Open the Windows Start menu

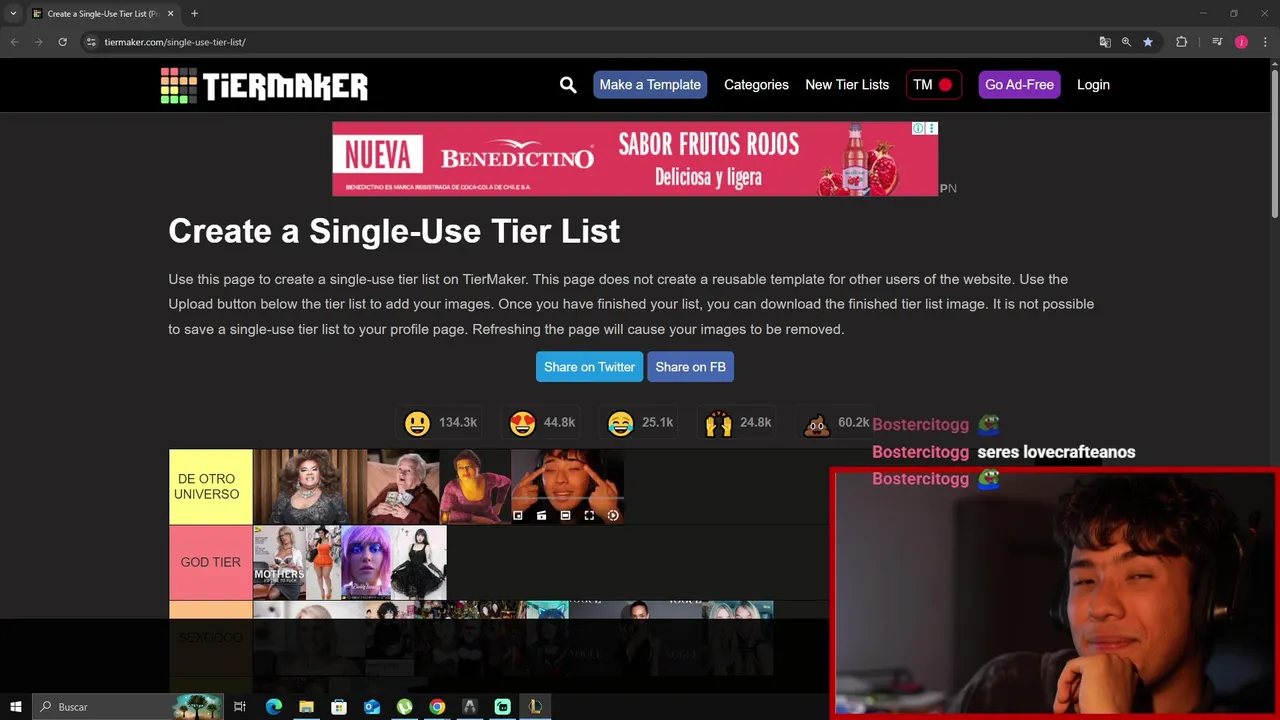pyautogui.click(x=16, y=707)
